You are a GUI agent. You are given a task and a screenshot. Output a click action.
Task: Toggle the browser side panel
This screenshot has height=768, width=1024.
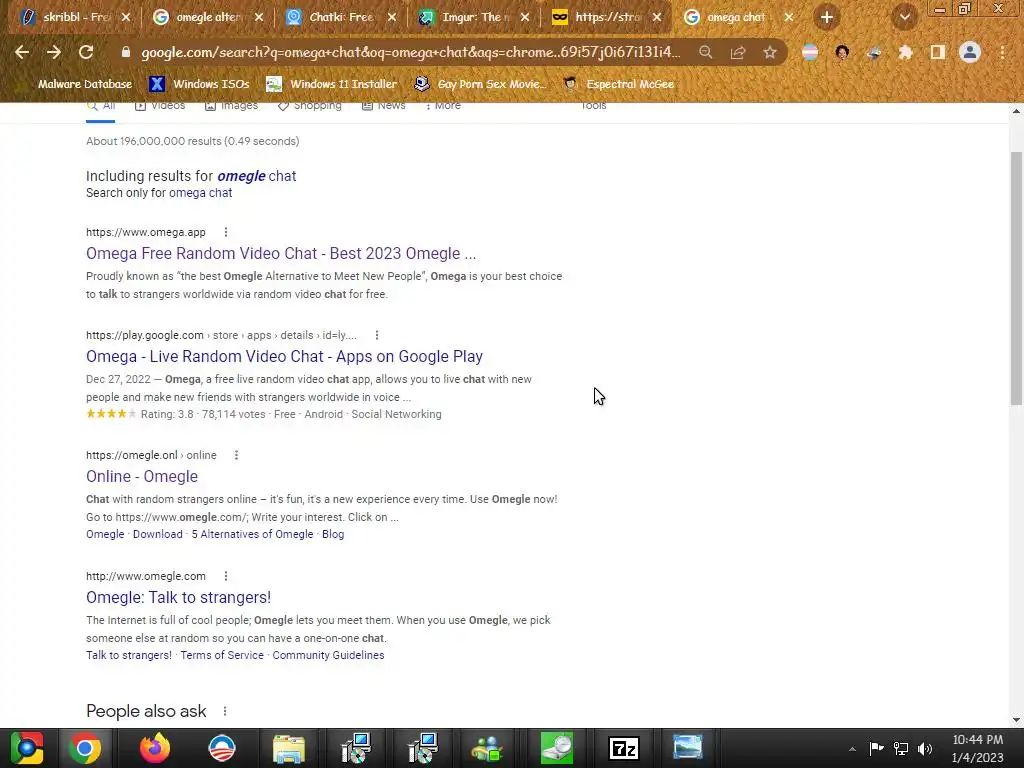tap(938, 52)
